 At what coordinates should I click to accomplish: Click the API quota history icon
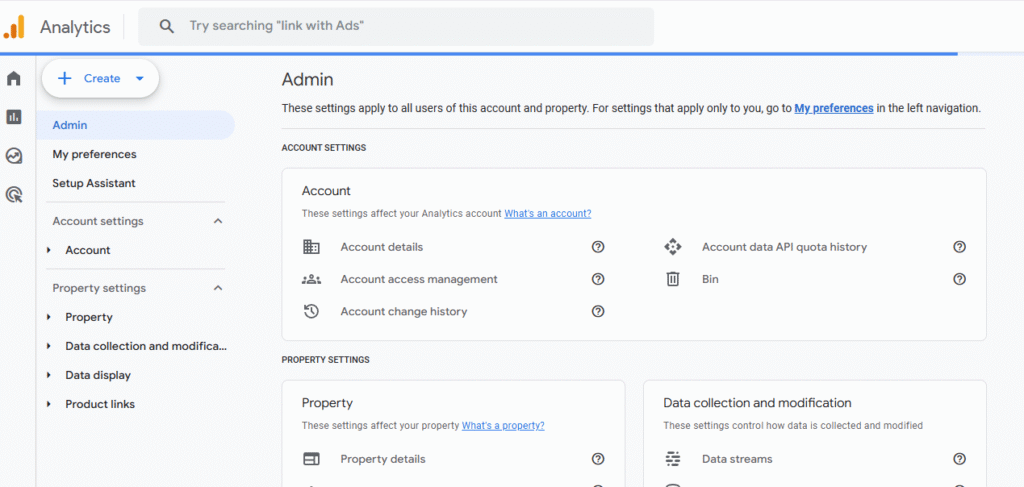coord(673,247)
